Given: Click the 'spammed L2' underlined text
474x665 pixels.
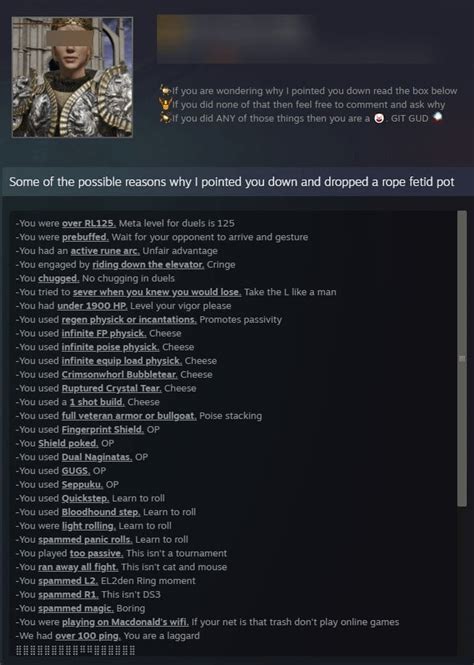Looking at the screenshot, I should click(68, 581).
